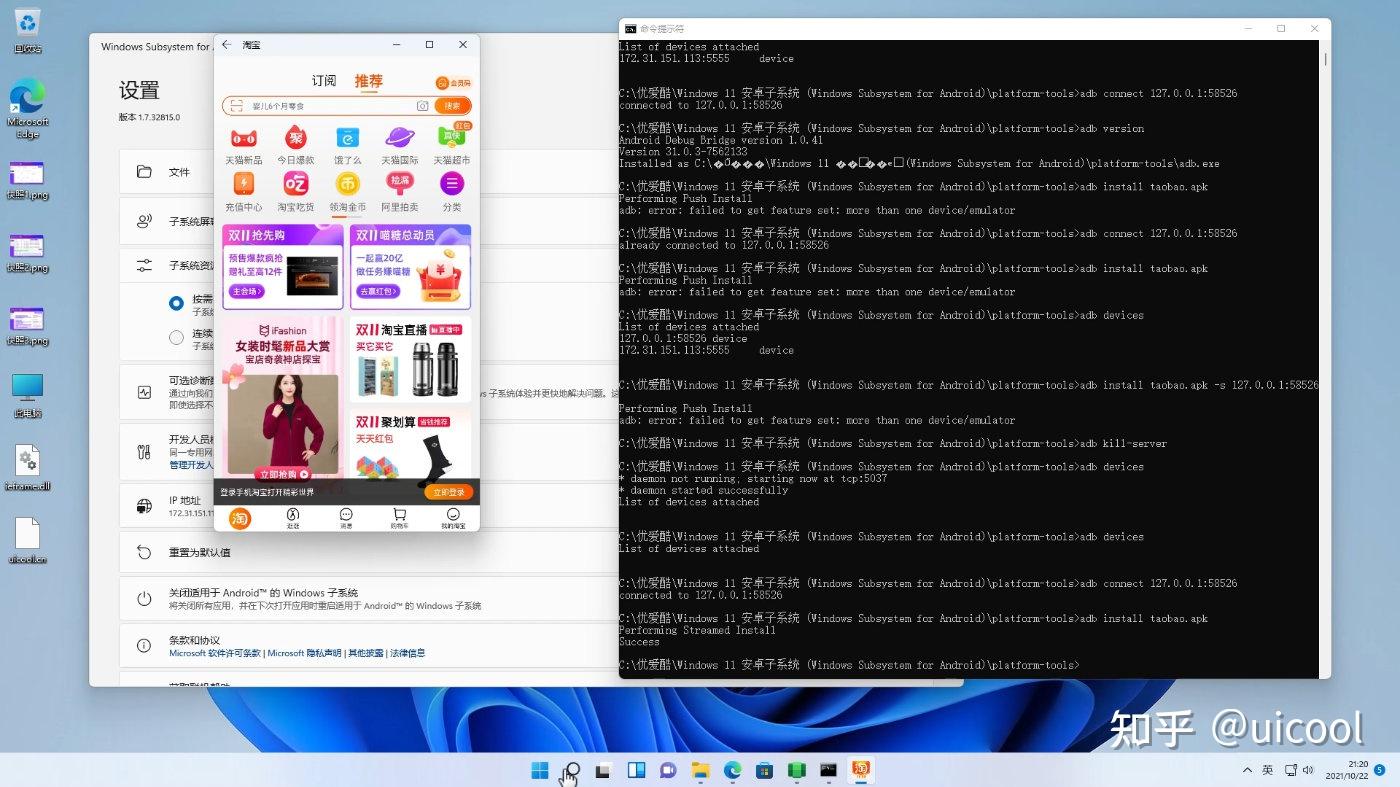Open the 法律信息 link in Settings
Screen dimensions: 1400x787
pos(407,653)
